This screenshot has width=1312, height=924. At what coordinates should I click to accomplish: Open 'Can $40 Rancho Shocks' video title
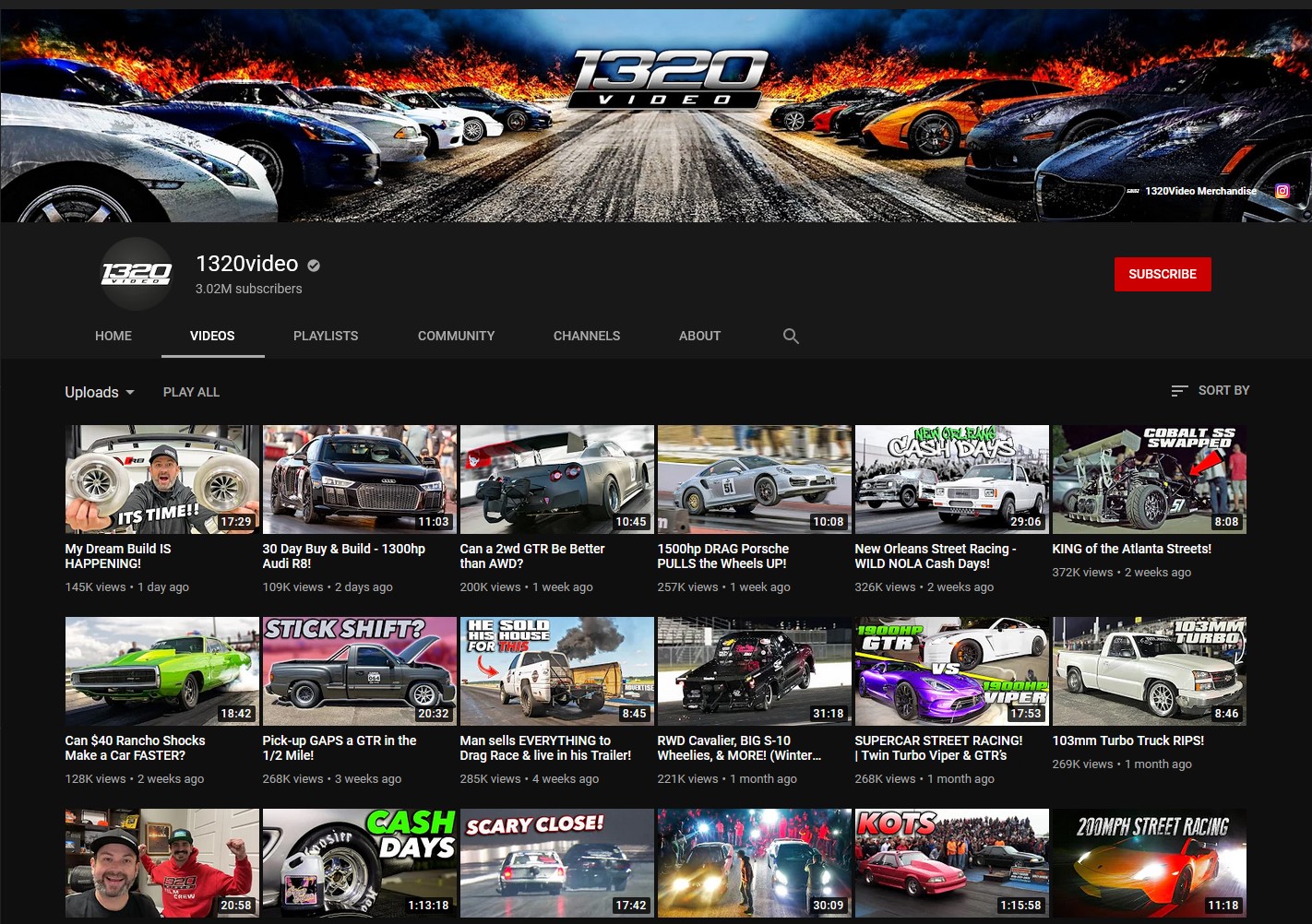[135, 748]
